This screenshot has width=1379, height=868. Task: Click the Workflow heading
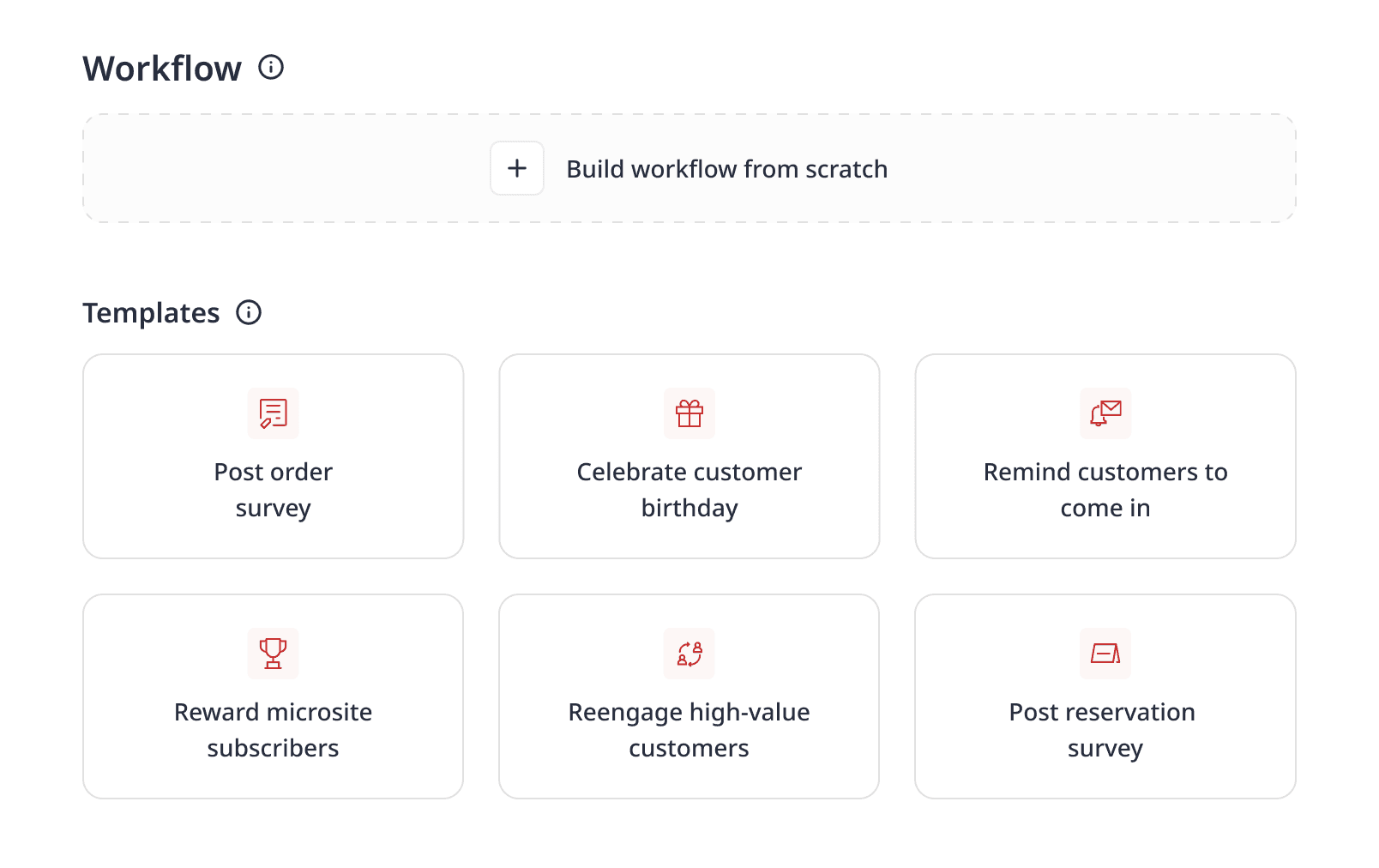click(162, 69)
